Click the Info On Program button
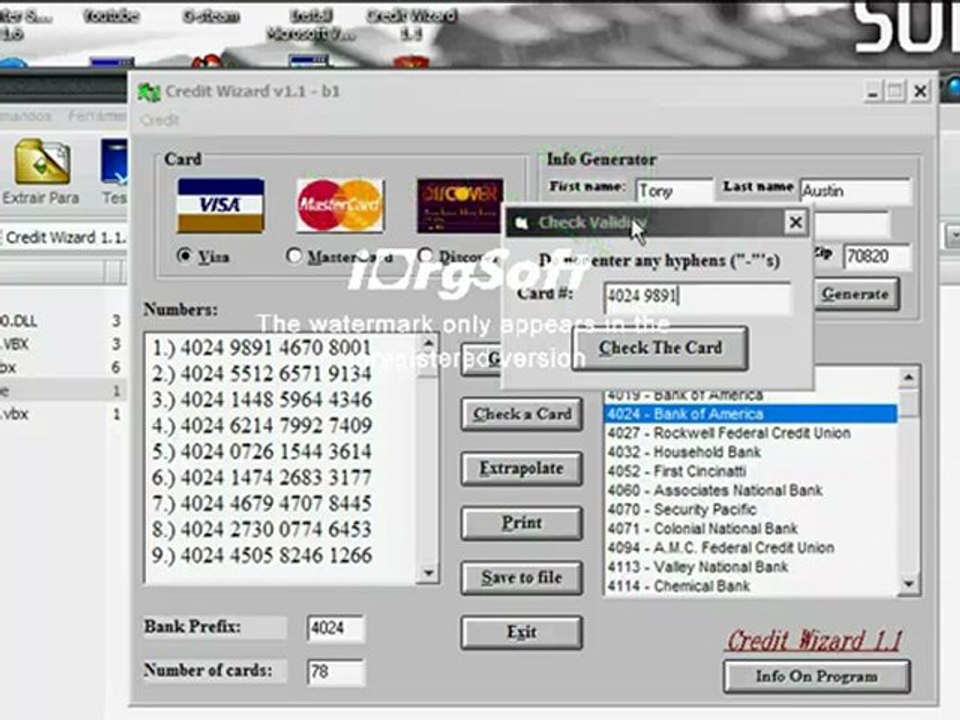This screenshot has width=960, height=720. (817, 677)
